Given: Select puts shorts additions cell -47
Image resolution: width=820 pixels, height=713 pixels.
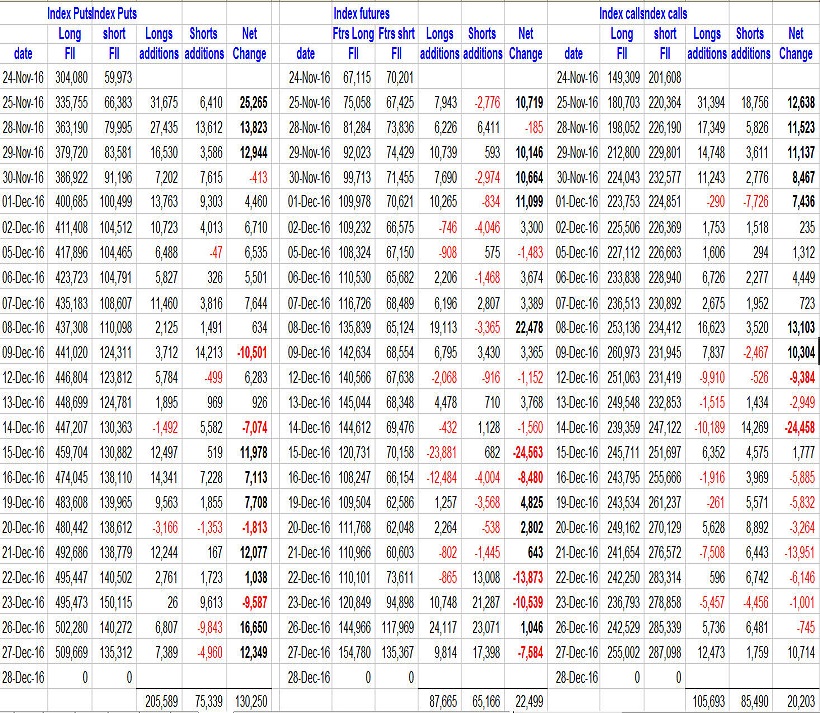Looking at the screenshot, I should tap(215, 253).
